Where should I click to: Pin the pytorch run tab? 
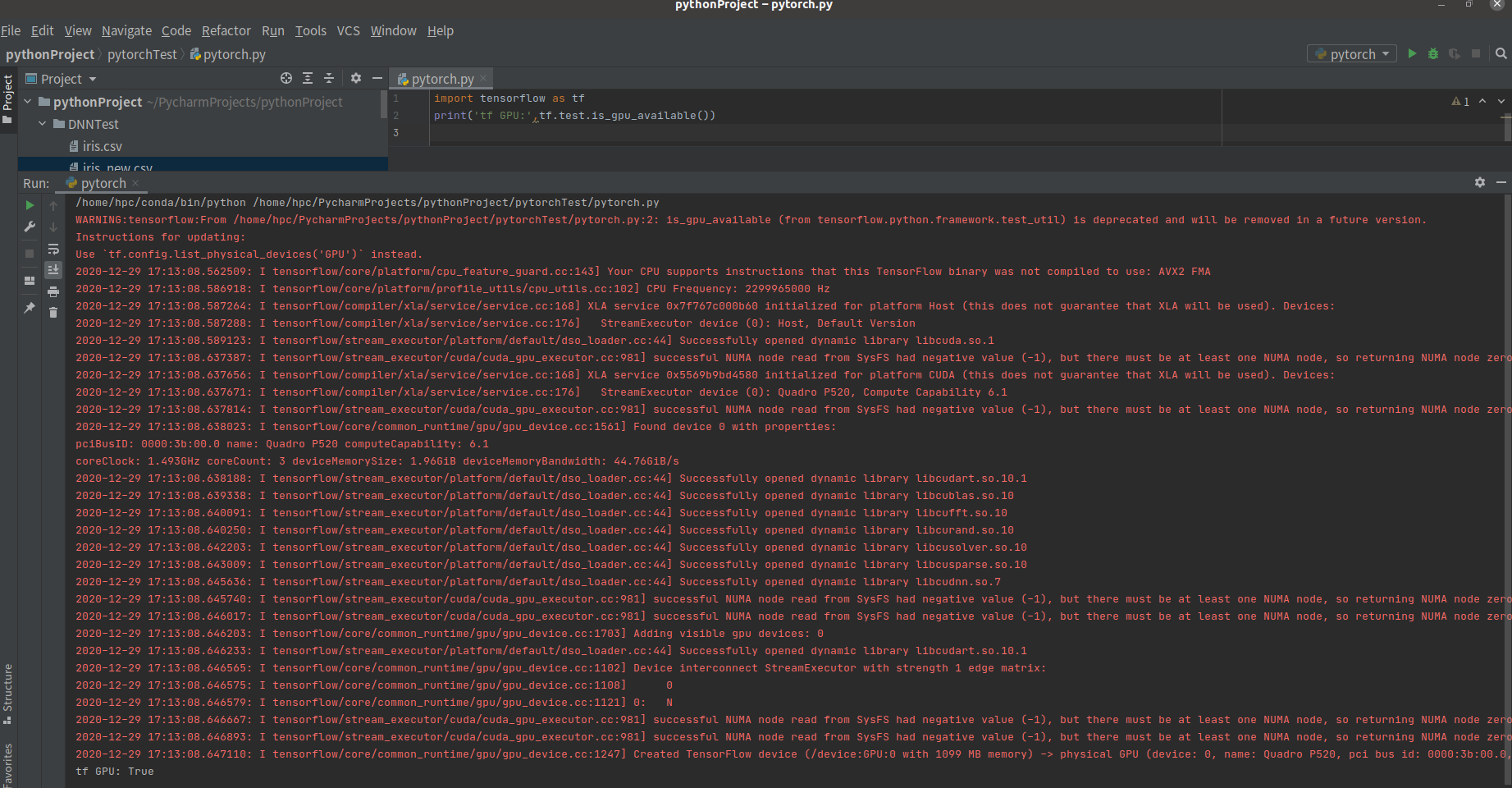(30, 308)
